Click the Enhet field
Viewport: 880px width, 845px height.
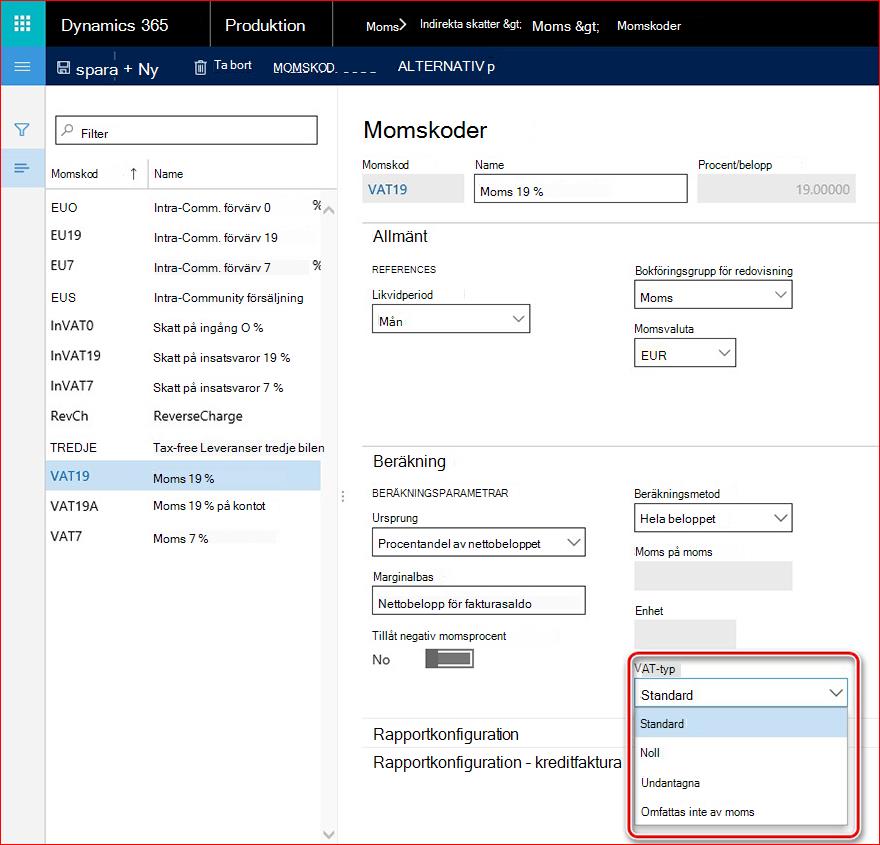click(x=685, y=634)
